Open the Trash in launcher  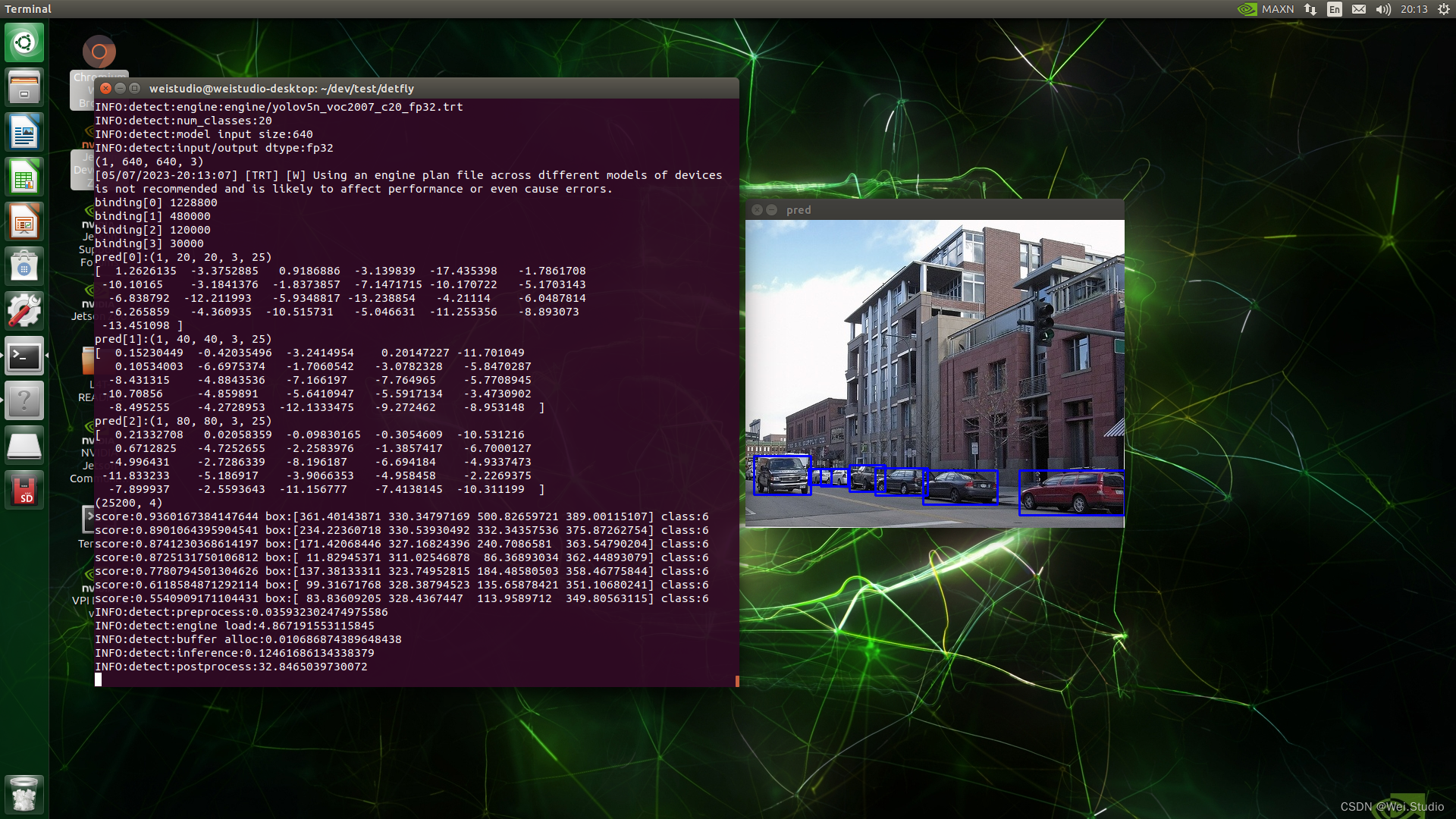pos(24,794)
